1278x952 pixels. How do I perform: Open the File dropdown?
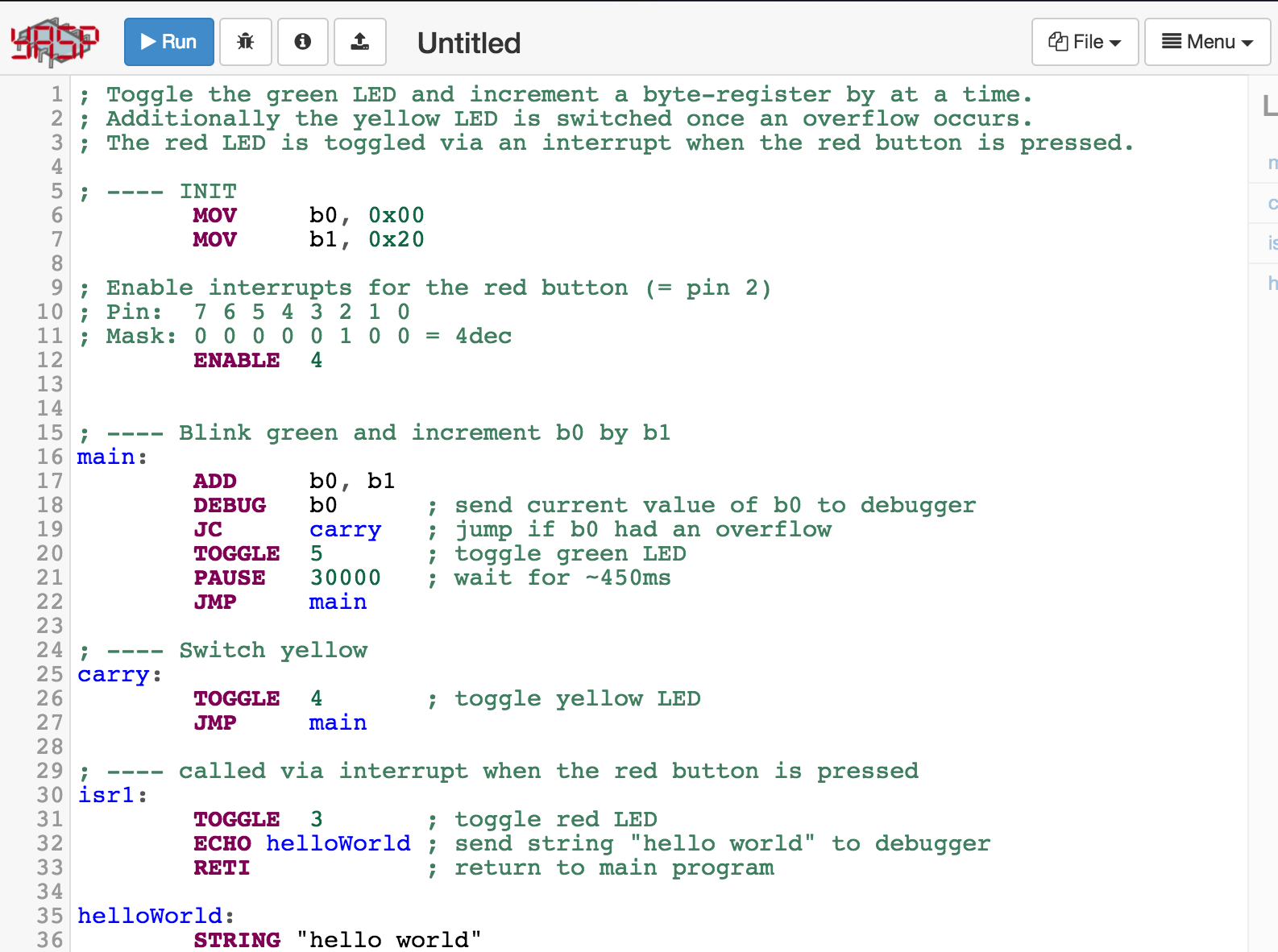click(x=1085, y=42)
